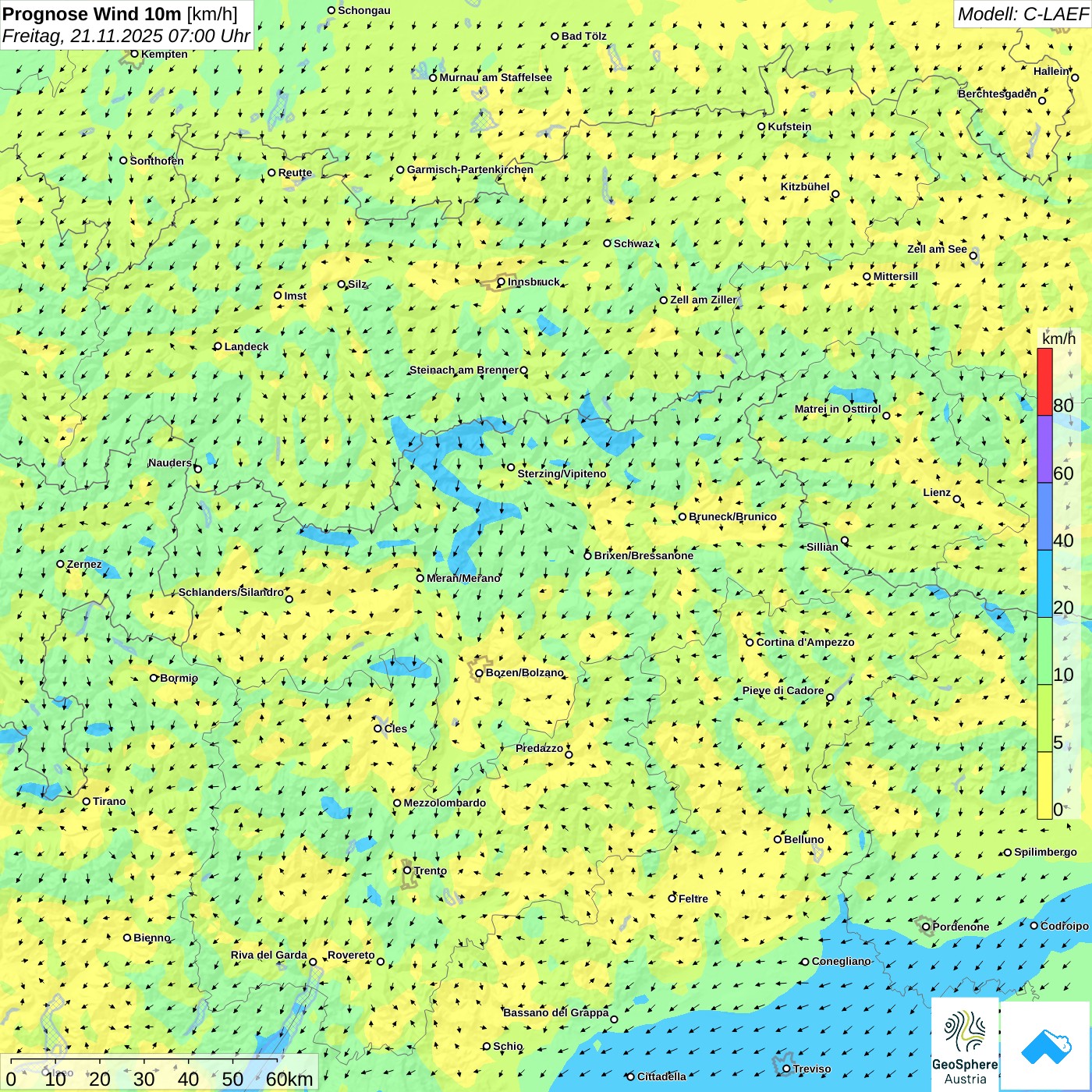1092x1092 pixels.
Task: Click the 'Bruneck/Brunico' label
Action: (732, 516)
